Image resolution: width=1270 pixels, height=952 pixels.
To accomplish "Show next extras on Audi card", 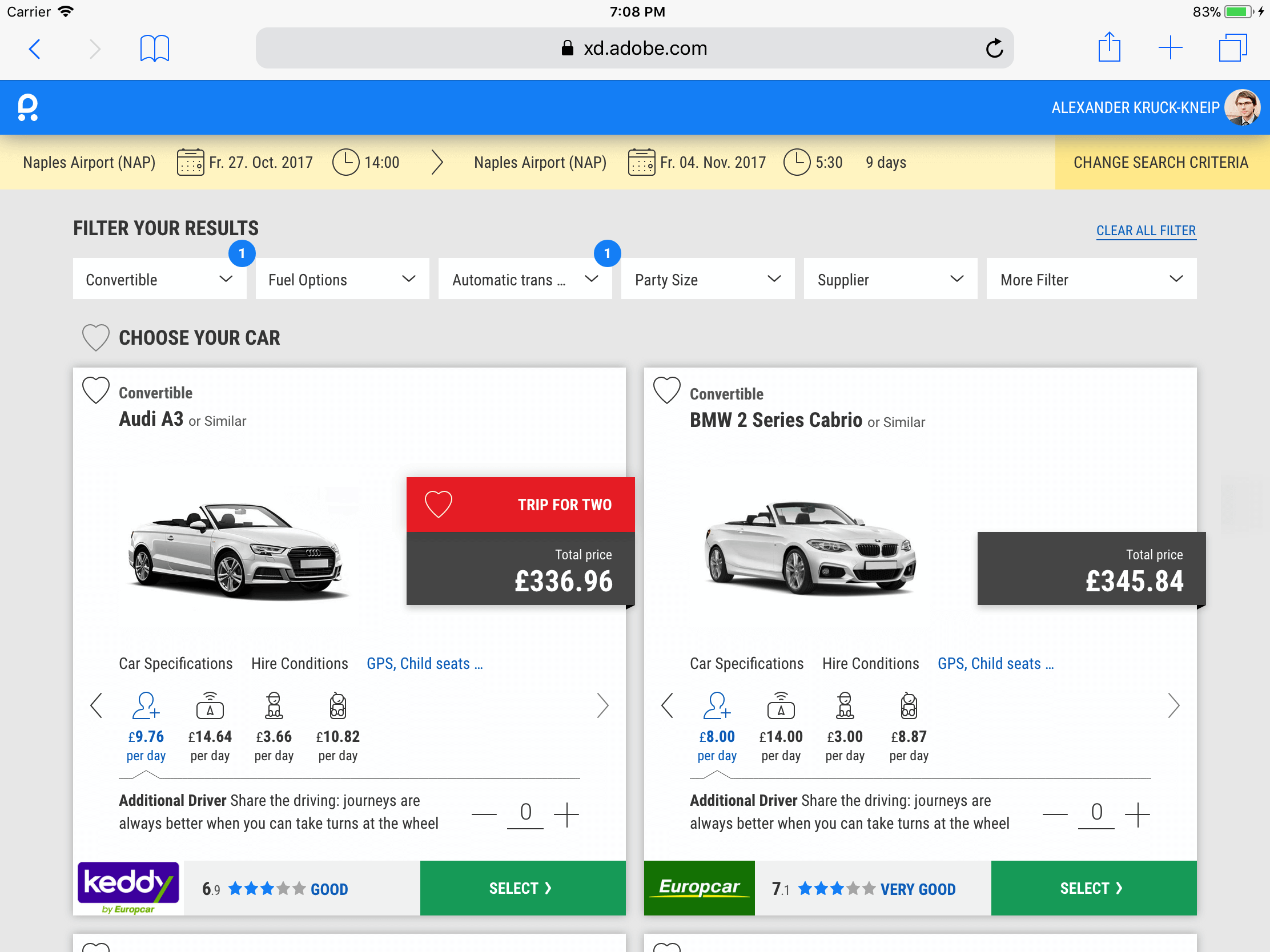I will tap(602, 706).
